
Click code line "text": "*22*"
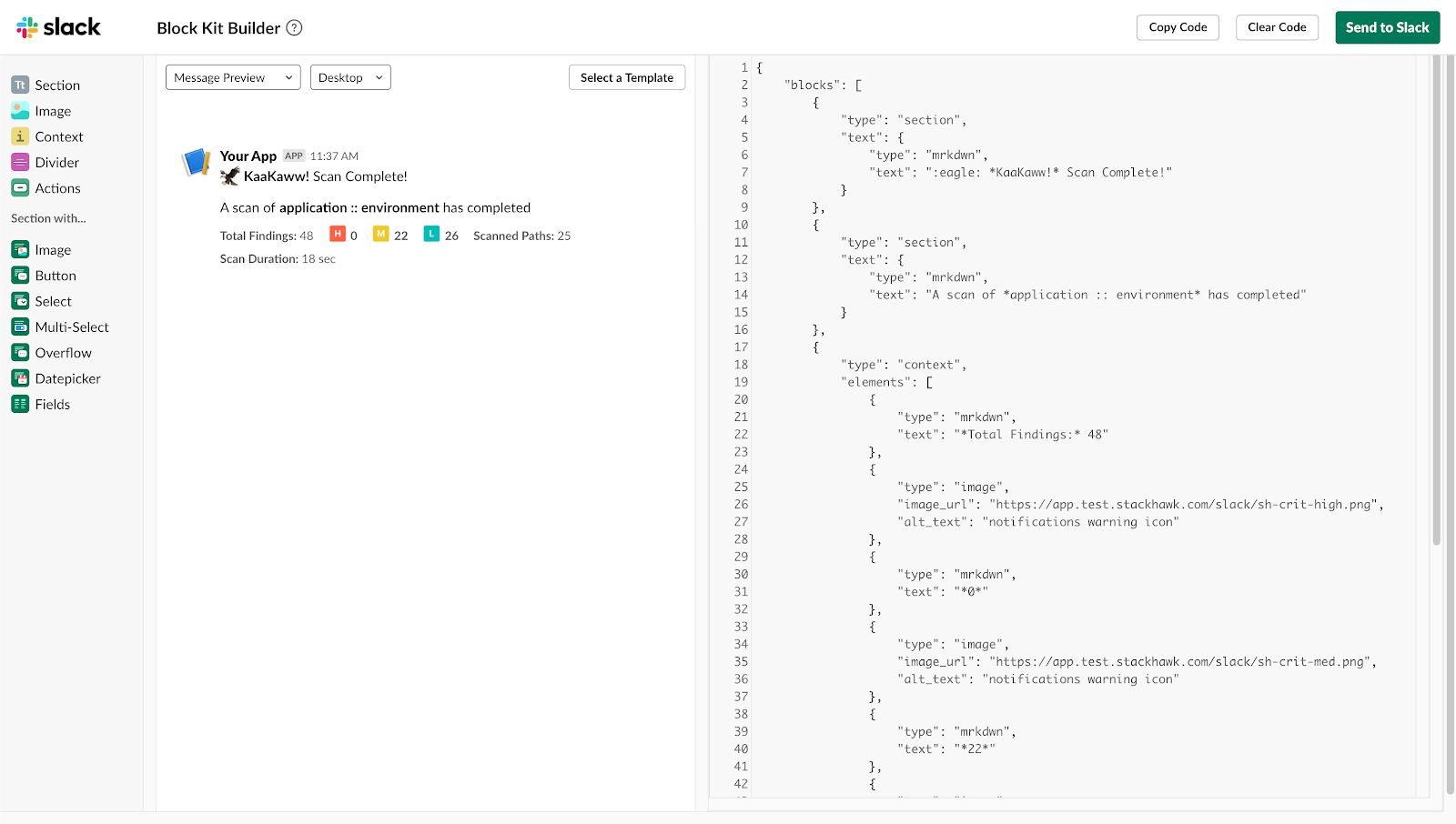pyautogui.click(x=946, y=749)
